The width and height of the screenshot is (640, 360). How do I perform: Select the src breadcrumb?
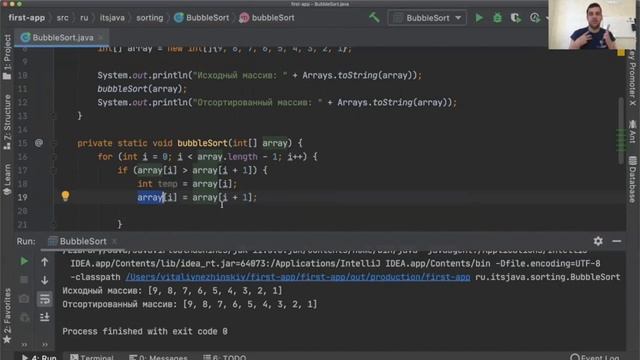click(62, 18)
